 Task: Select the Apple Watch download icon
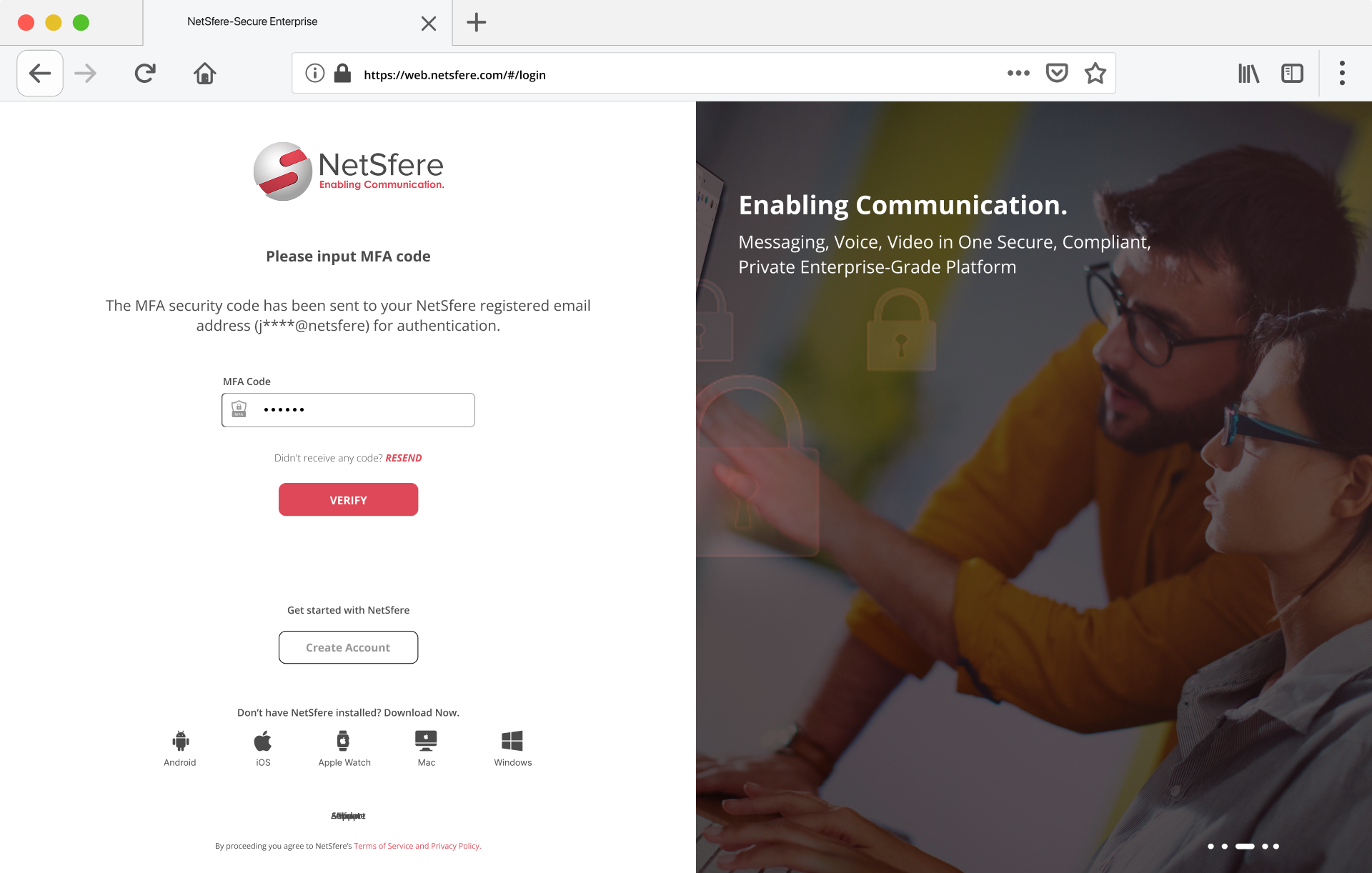pyautogui.click(x=344, y=741)
